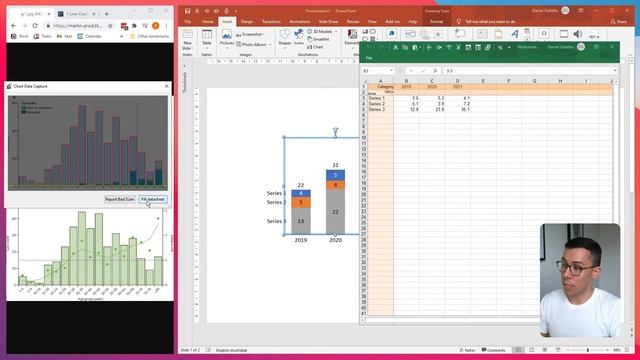Expand the Photo Album dropdown
Image resolution: width=640 pixels, height=360 pixels.
click(270, 44)
